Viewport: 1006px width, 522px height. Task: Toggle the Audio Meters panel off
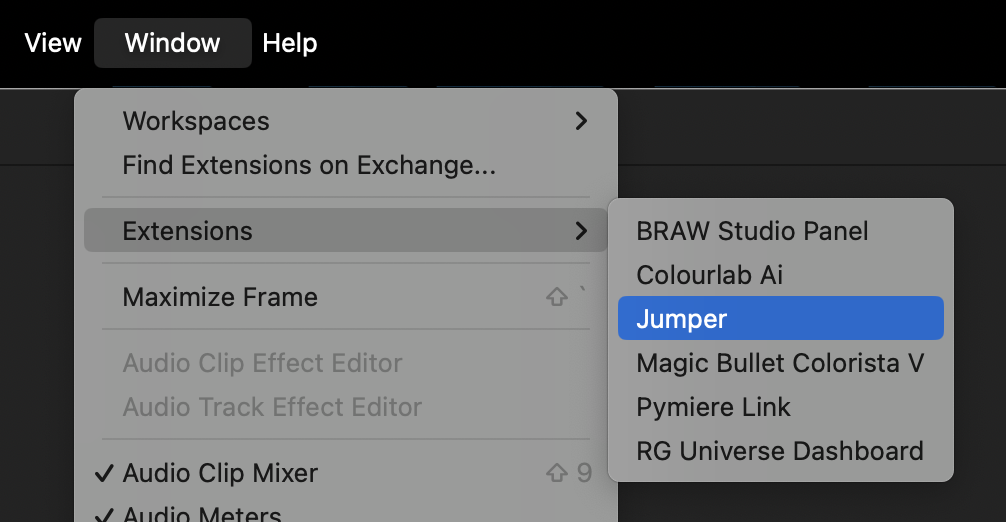tap(201, 515)
